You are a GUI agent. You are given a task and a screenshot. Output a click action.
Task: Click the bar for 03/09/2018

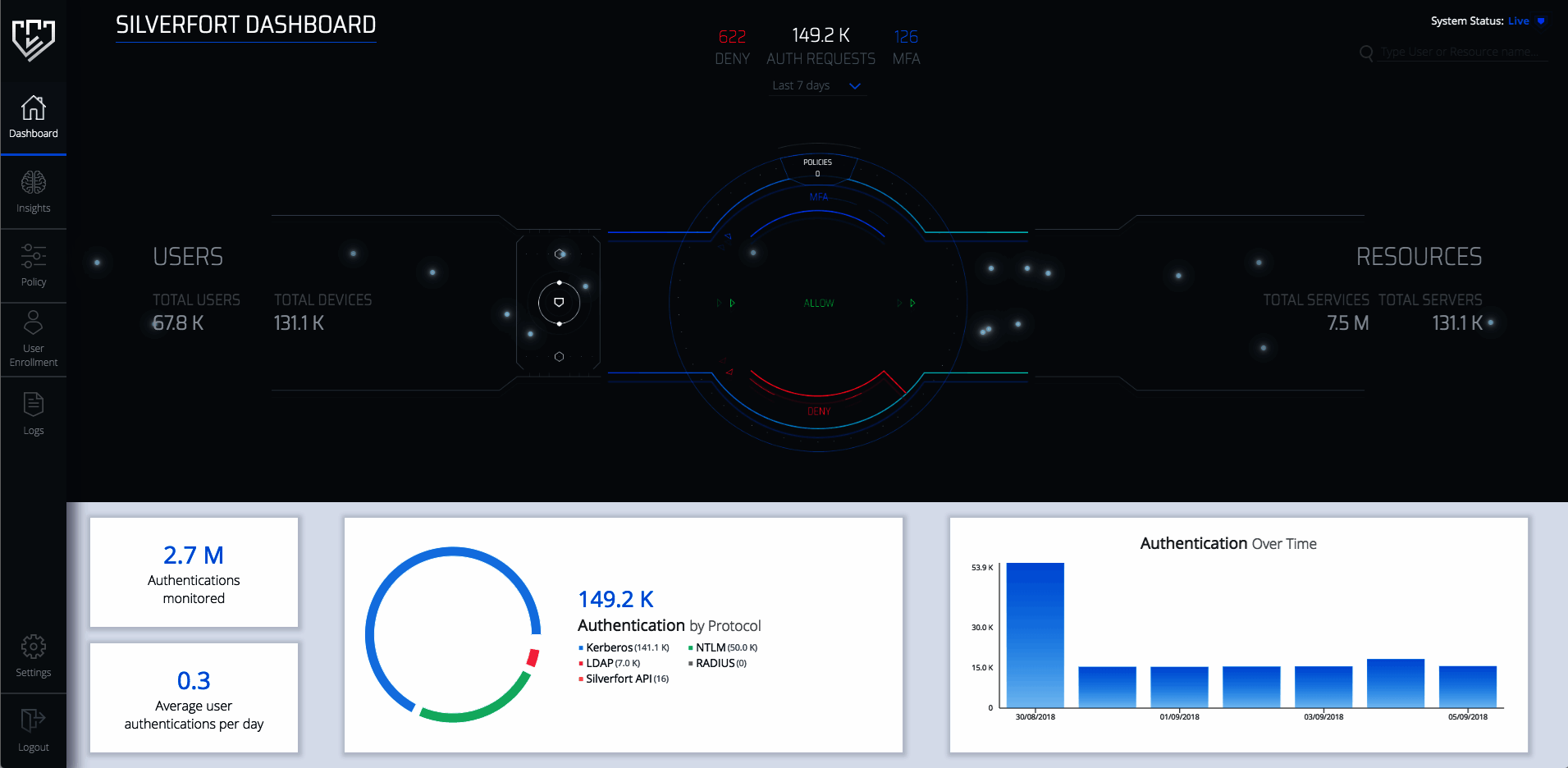coord(1323,687)
